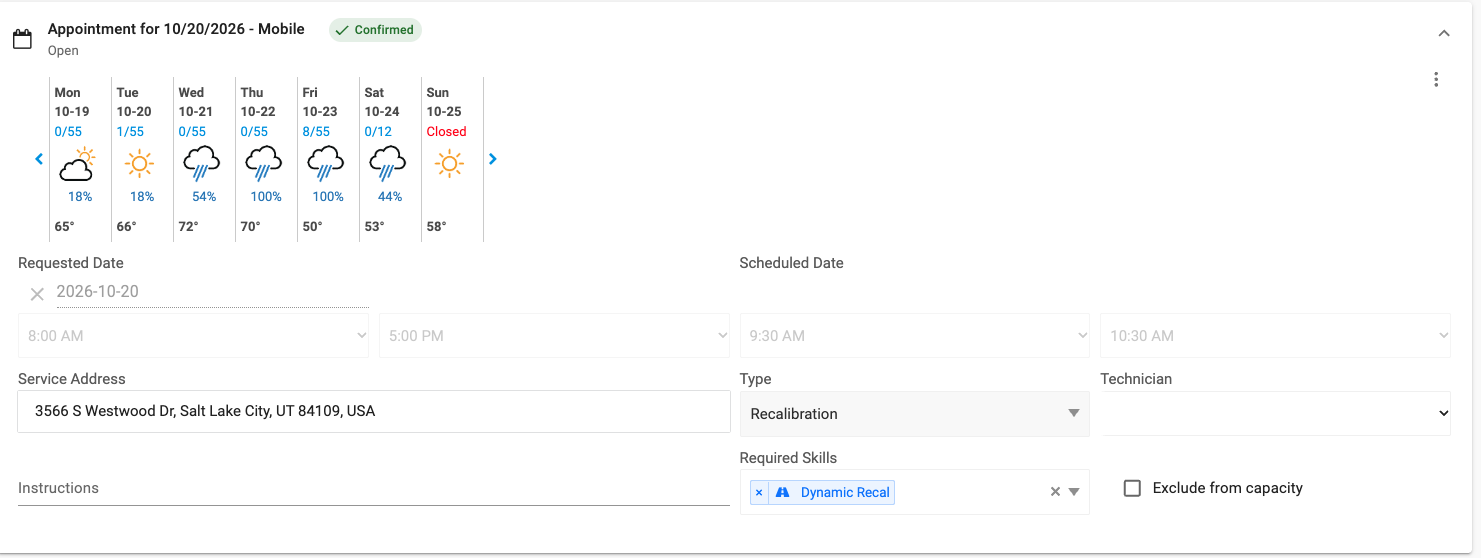Open the Technician dropdown

click(1276, 413)
